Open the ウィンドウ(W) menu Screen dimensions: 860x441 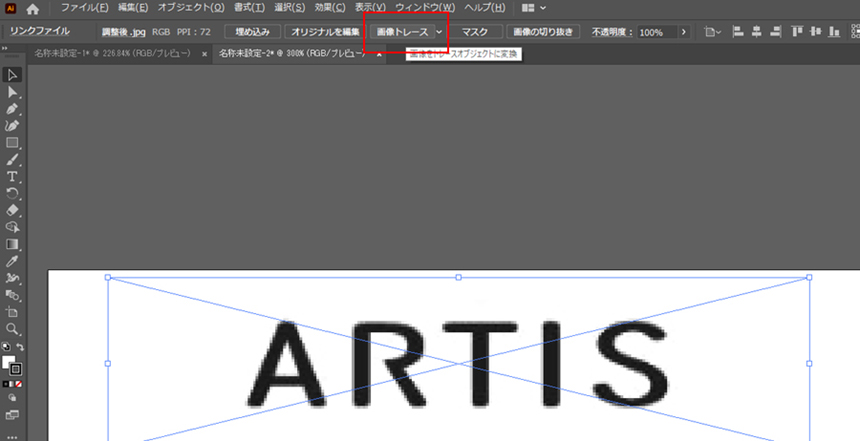pos(426,8)
